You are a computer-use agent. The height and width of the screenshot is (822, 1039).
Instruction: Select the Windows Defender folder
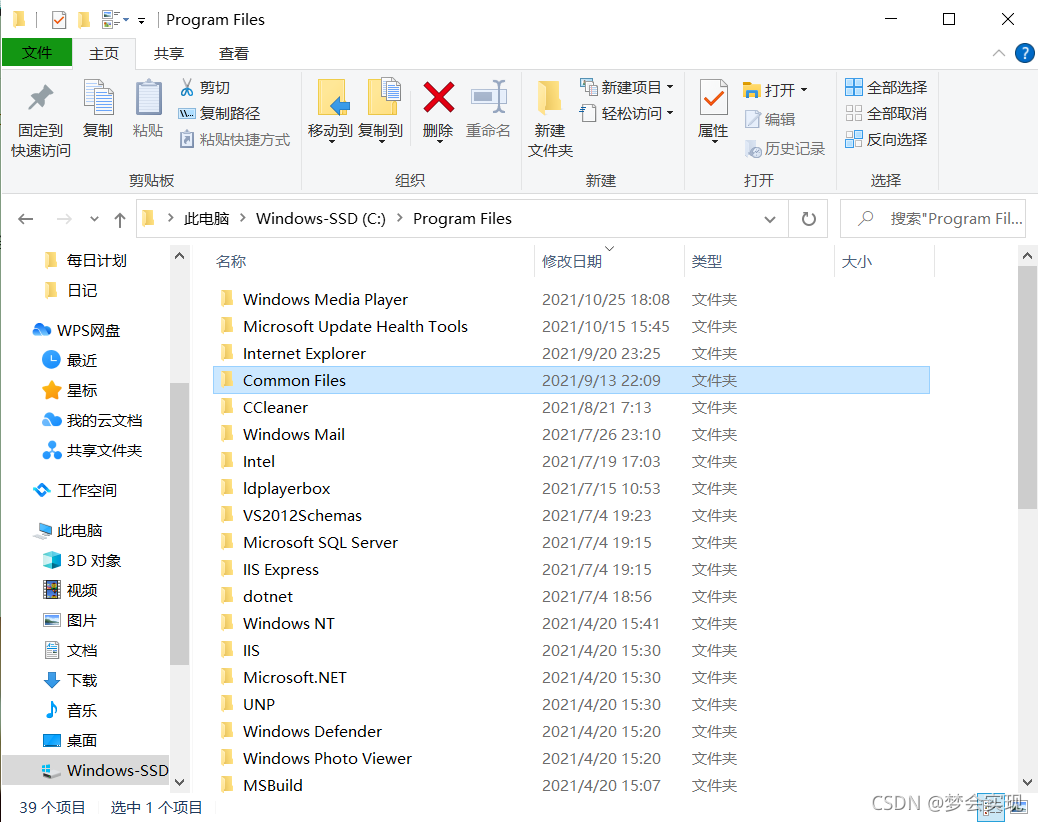(x=571, y=731)
